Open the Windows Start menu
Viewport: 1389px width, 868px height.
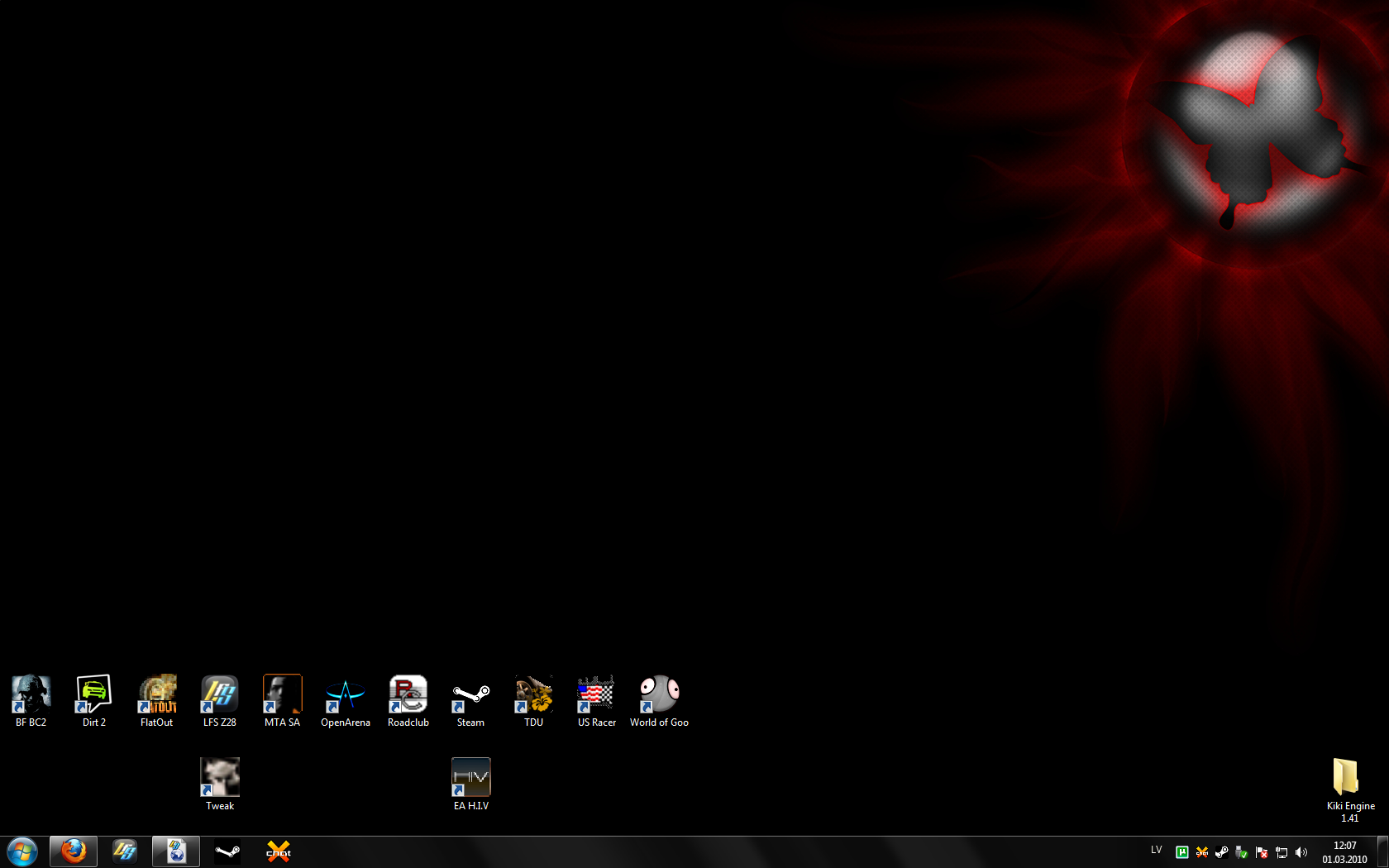point(22,851)
